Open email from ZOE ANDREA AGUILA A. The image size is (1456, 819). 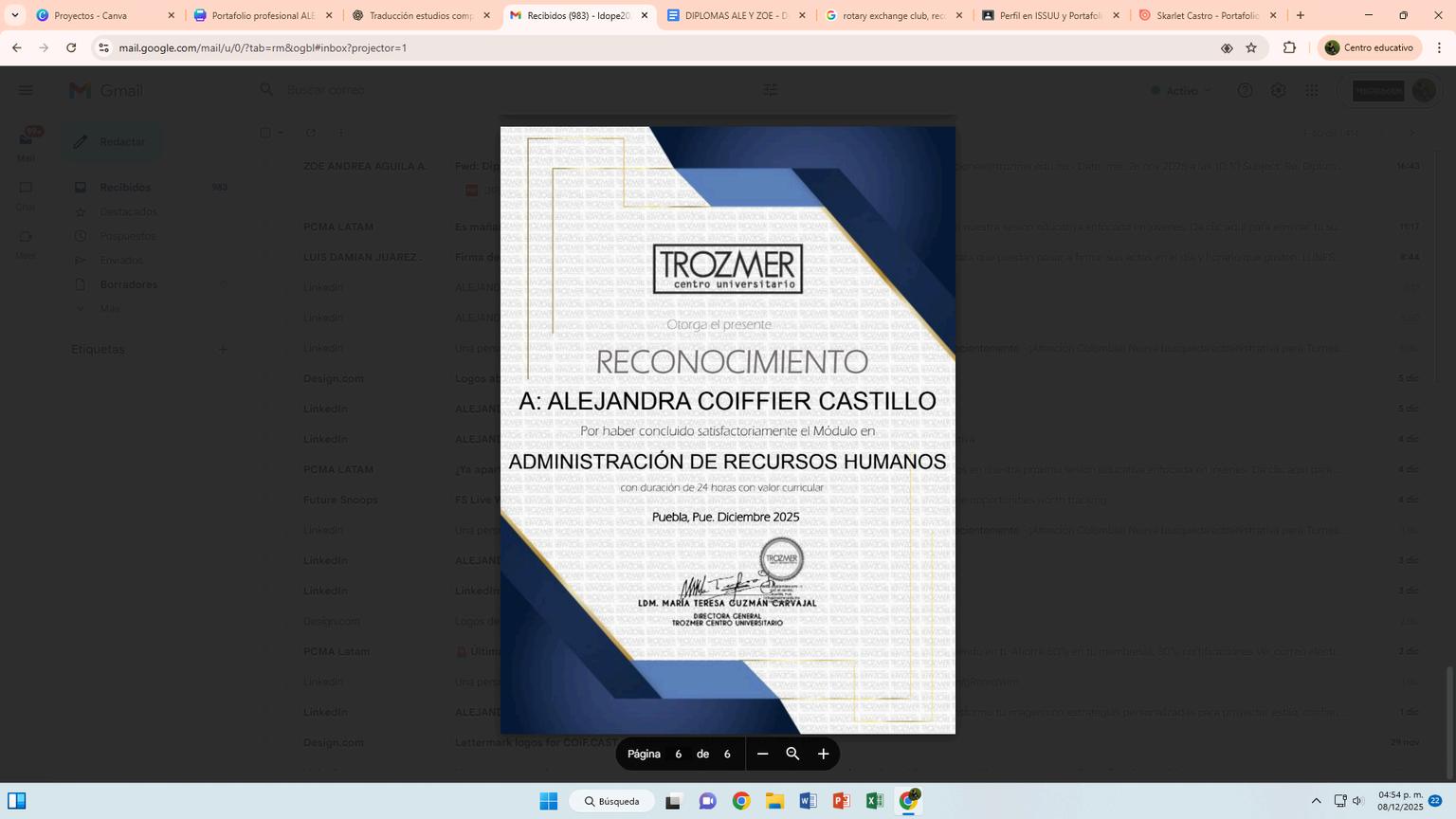843,166
